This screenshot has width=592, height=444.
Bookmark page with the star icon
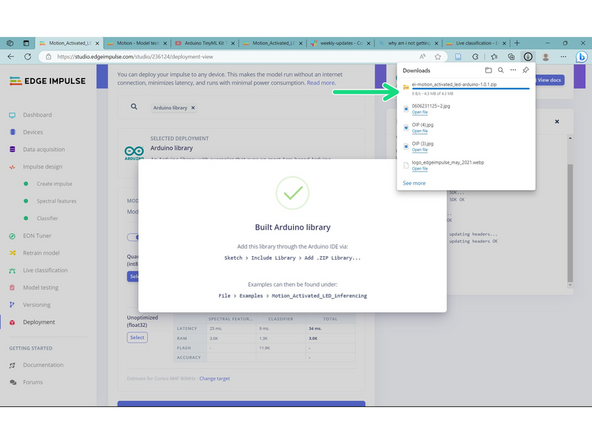tap(438, 57)
